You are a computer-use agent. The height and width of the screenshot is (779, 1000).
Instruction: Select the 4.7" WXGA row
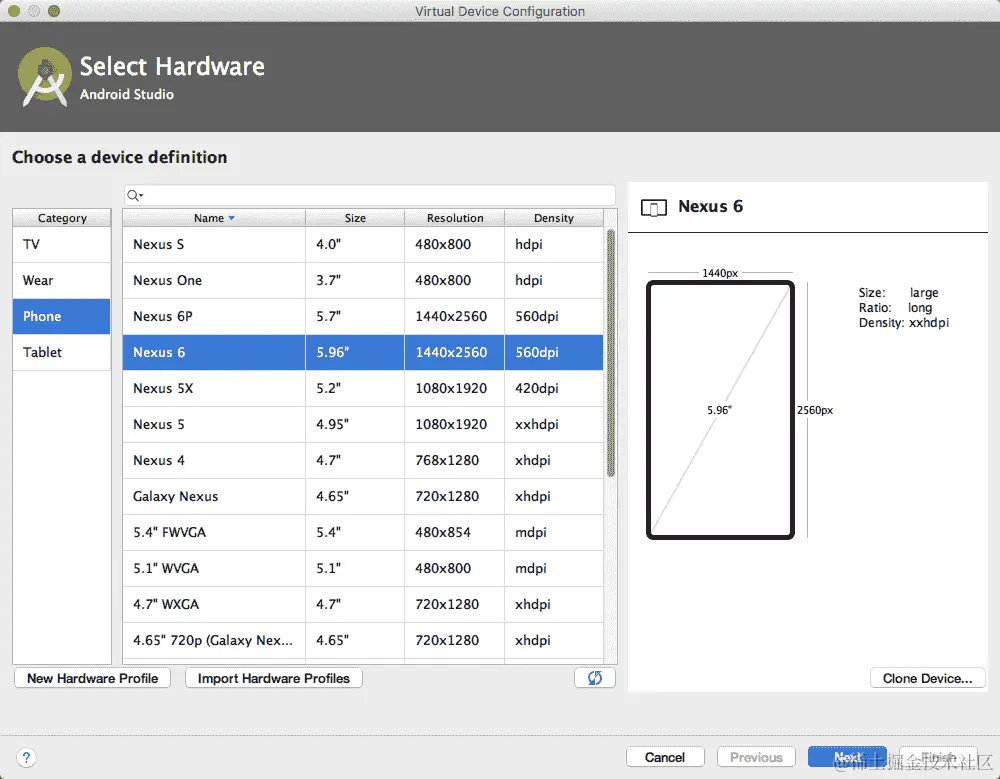tap(363, 604)
